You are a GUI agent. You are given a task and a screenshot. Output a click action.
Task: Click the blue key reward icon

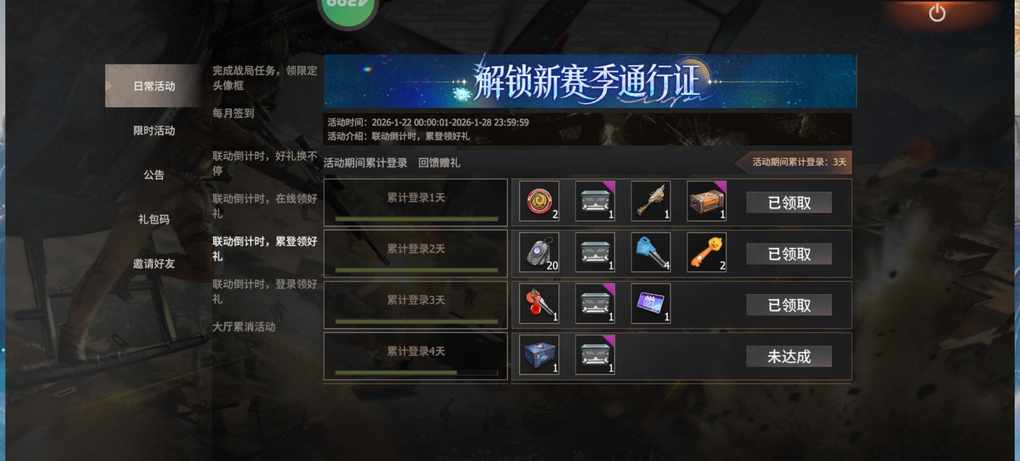pyautogui.click(x=651, y=253)
